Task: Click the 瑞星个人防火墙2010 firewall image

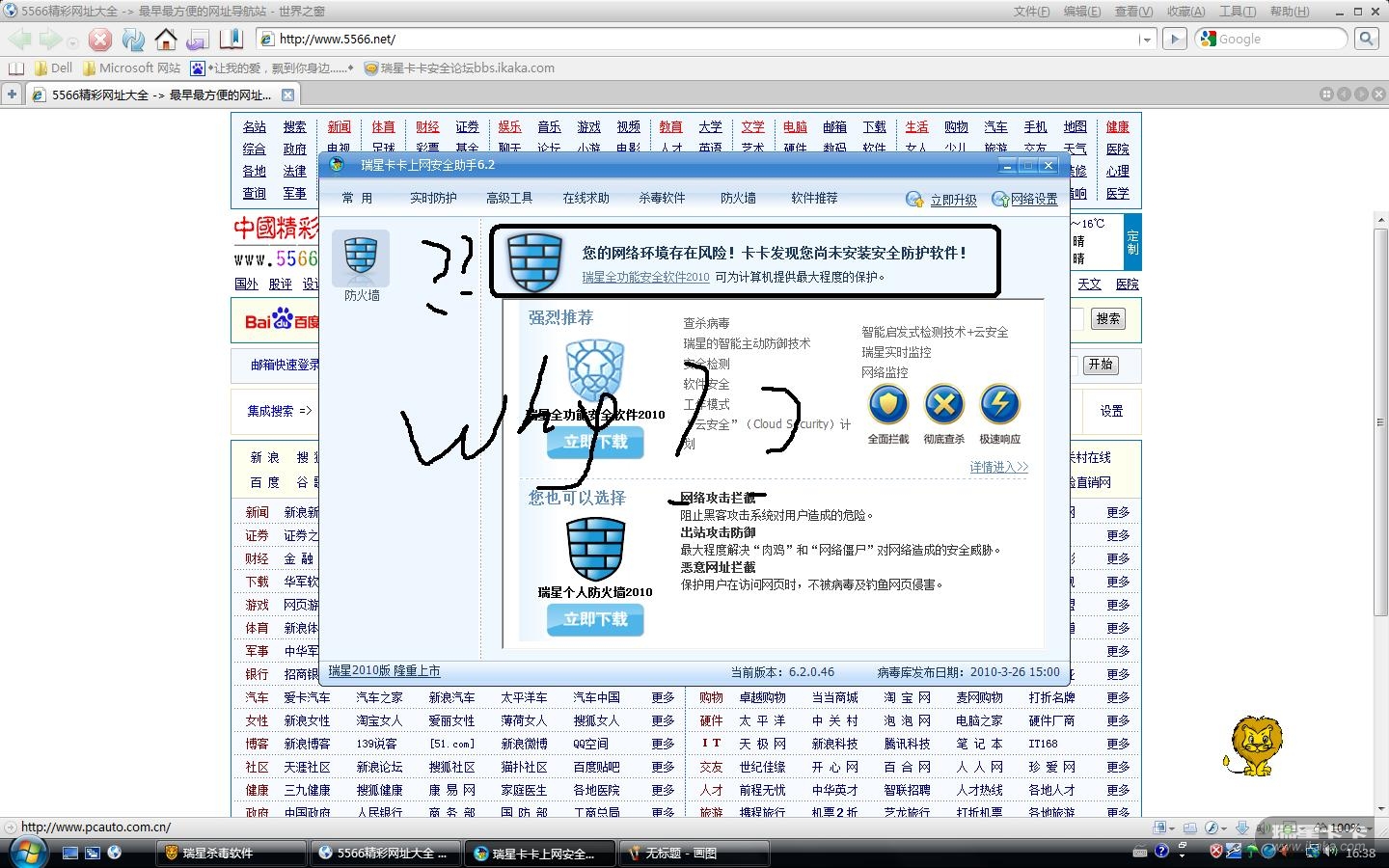Action: [x=595, y=549]
